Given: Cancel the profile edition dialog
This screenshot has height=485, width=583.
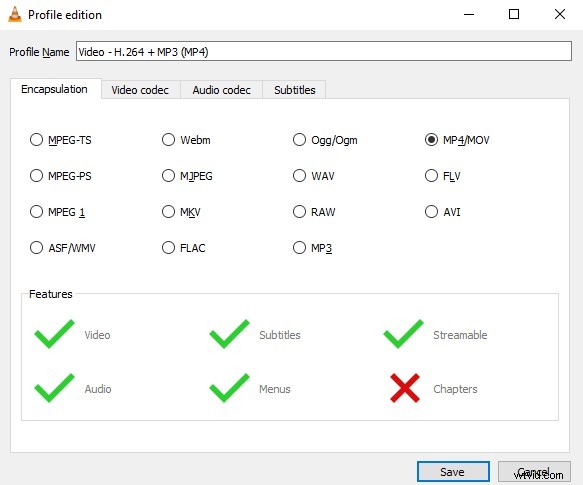Looking at the screenshot, I should click(534, 472).
